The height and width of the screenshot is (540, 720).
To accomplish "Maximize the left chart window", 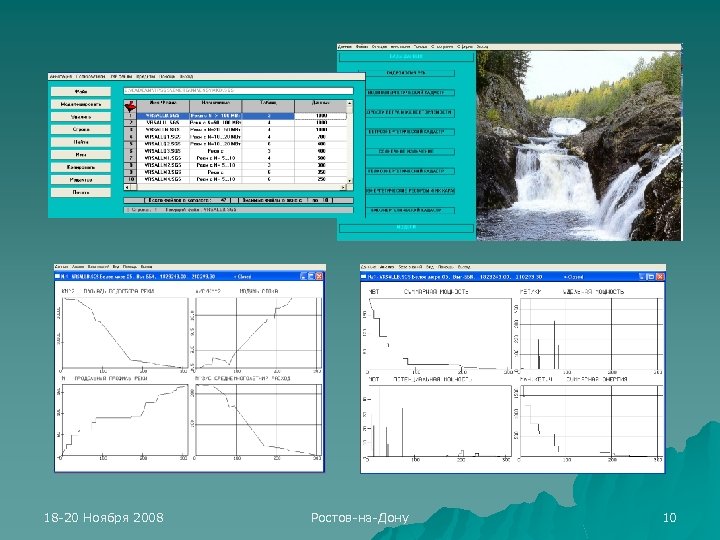I will click(311, 276).
